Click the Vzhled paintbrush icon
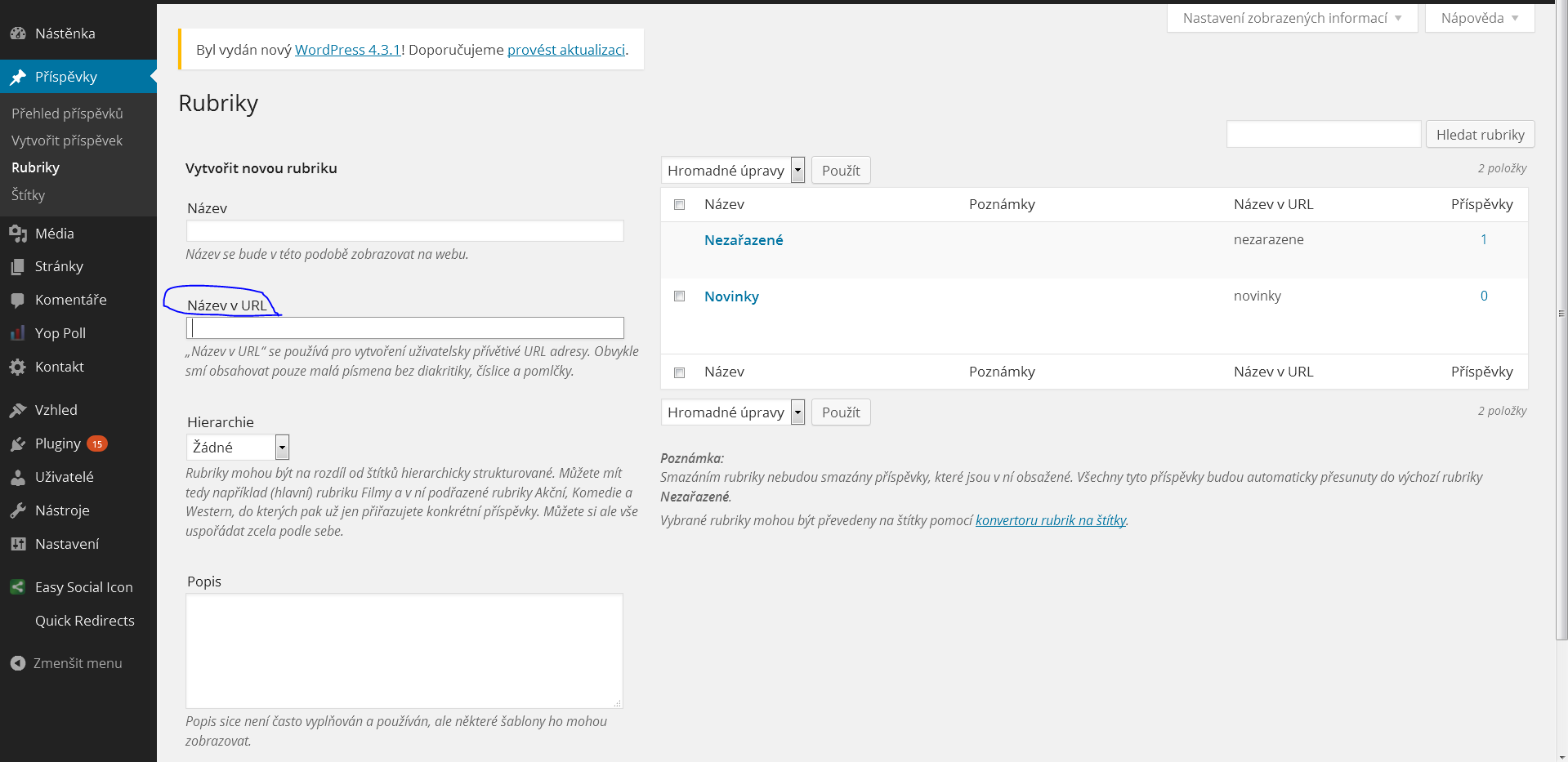1568x762 pixels. click(18, 410)
